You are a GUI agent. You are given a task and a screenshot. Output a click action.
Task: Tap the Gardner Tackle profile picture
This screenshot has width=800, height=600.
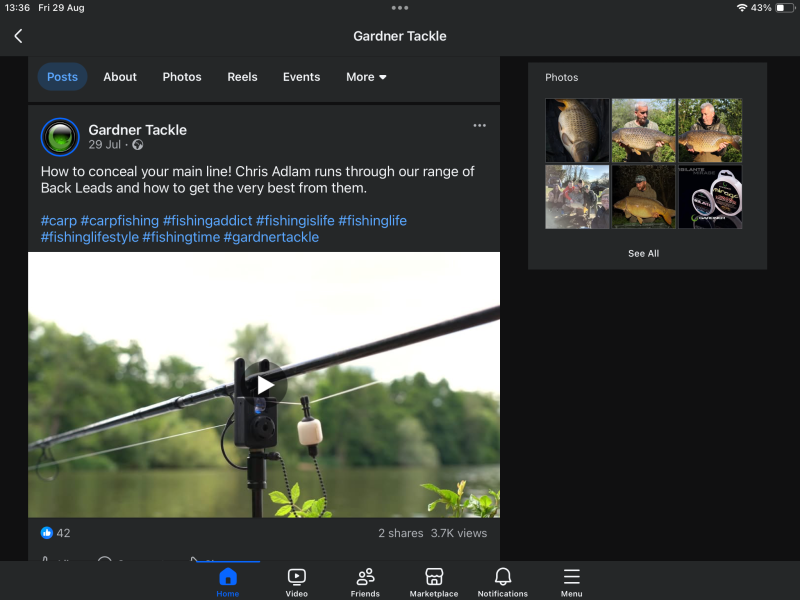(x=60, y=137)
